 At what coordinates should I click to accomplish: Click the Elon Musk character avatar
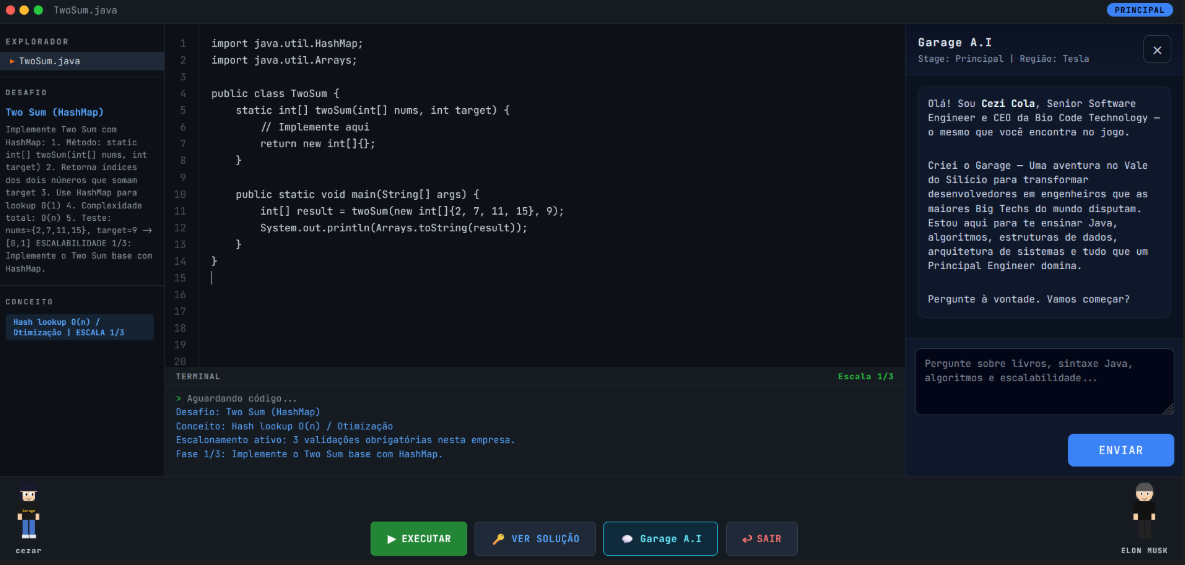click(x=1145, y=511)
